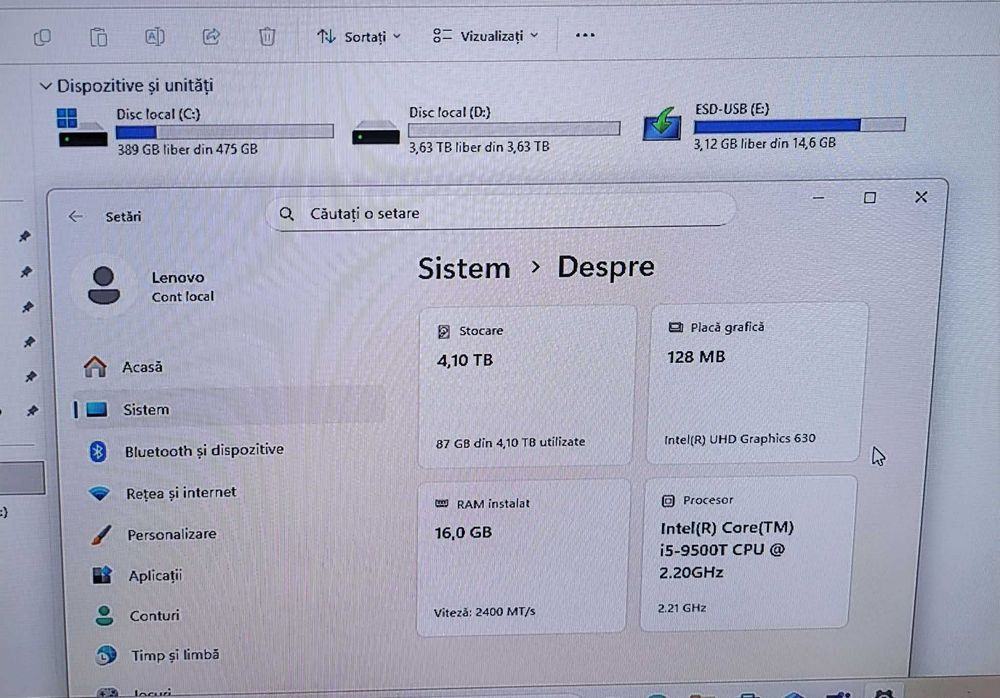Click the Share icon in Explorer toolbar

click(211, 36)
